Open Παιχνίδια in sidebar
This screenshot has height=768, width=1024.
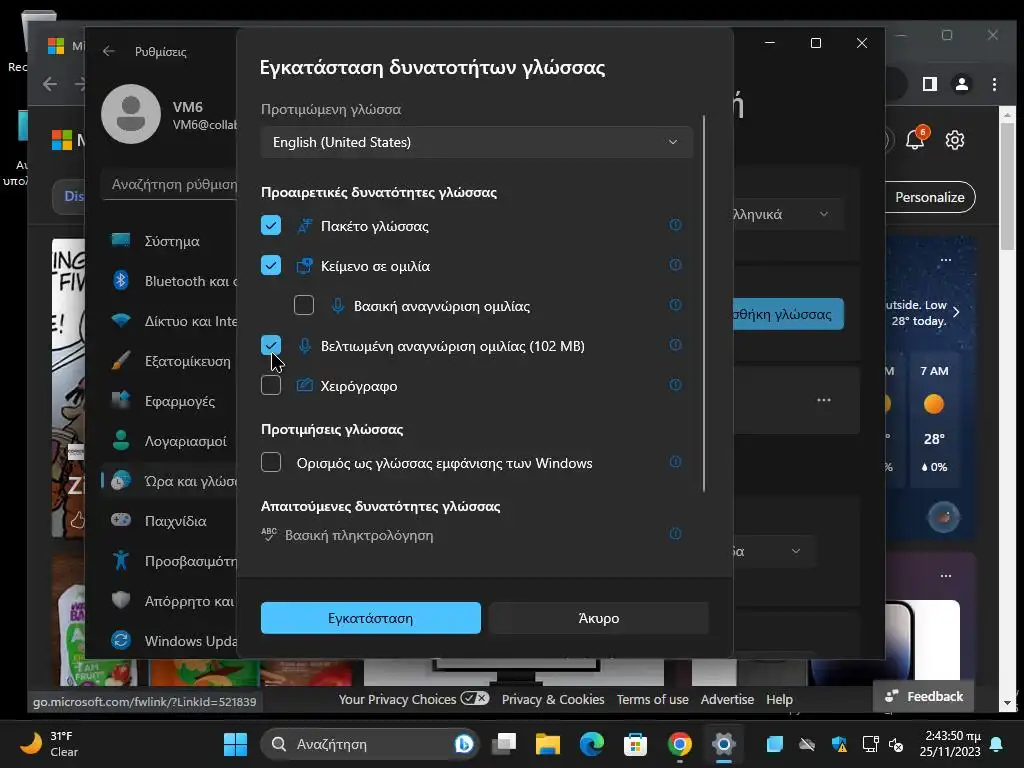pos(170,520)
